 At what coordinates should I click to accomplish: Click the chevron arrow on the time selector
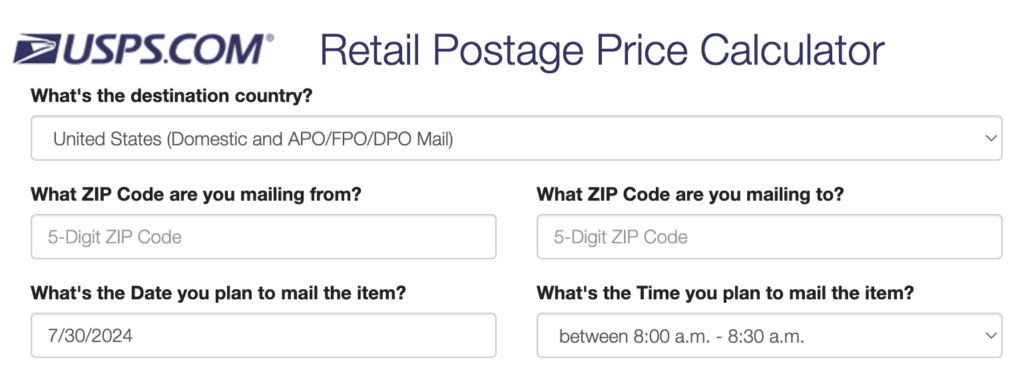click(x=991, y=335)
